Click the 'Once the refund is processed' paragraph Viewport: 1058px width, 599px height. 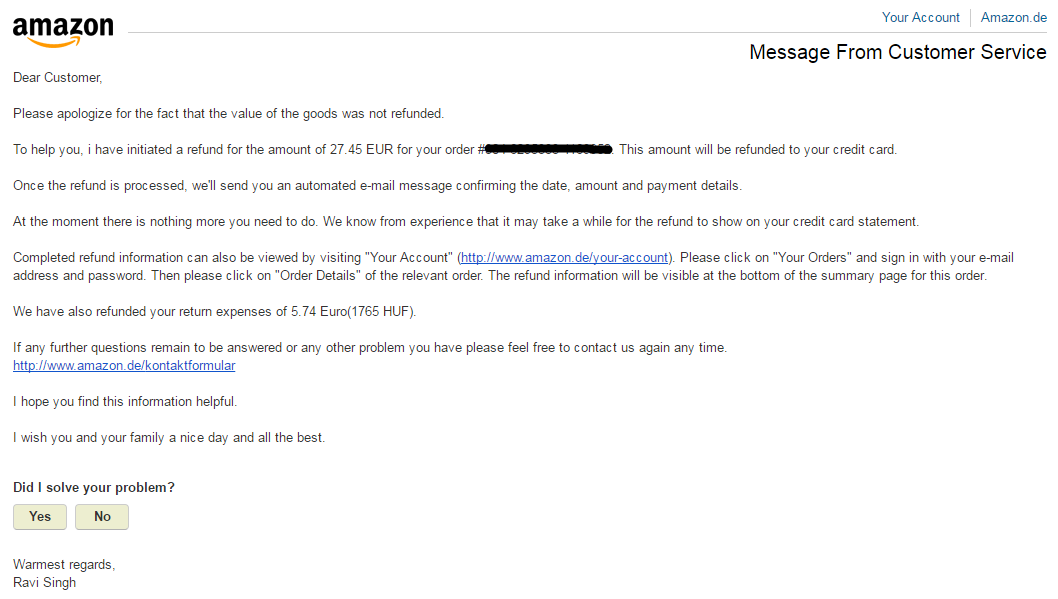tap(377, 186)
